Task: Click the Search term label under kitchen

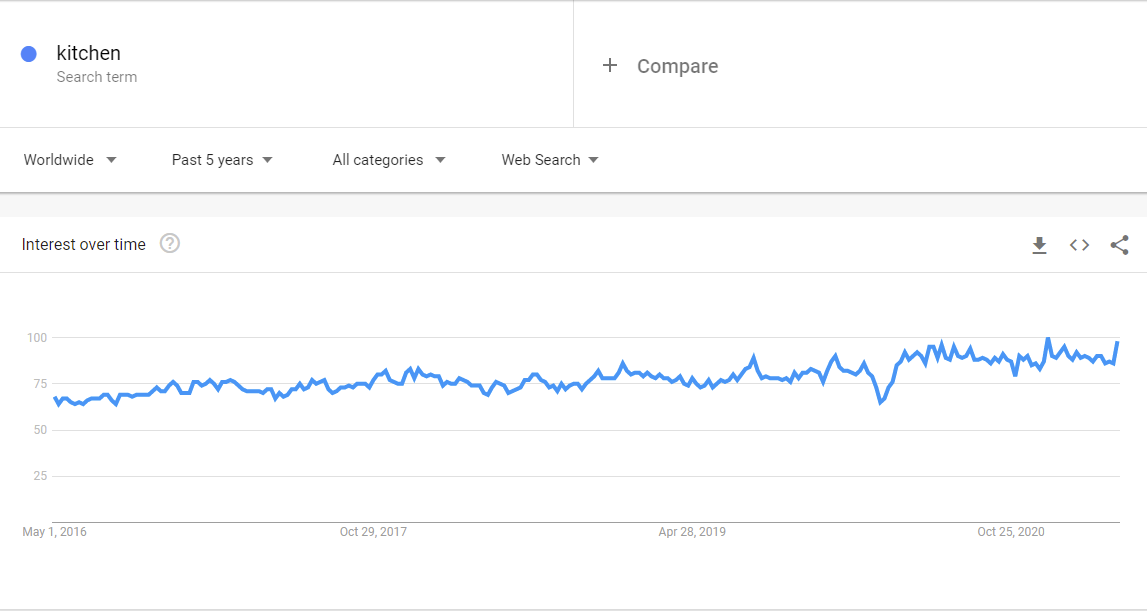Action: coord(97,77)
